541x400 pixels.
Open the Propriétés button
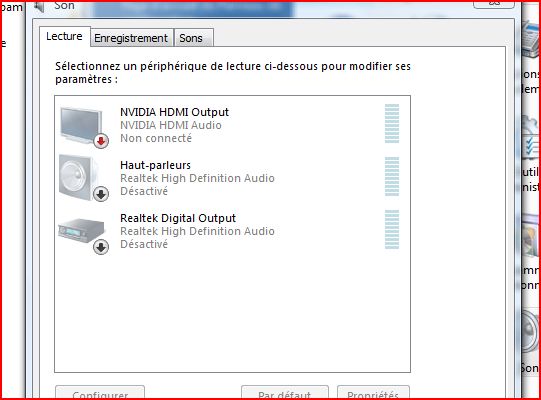point(373,393)
